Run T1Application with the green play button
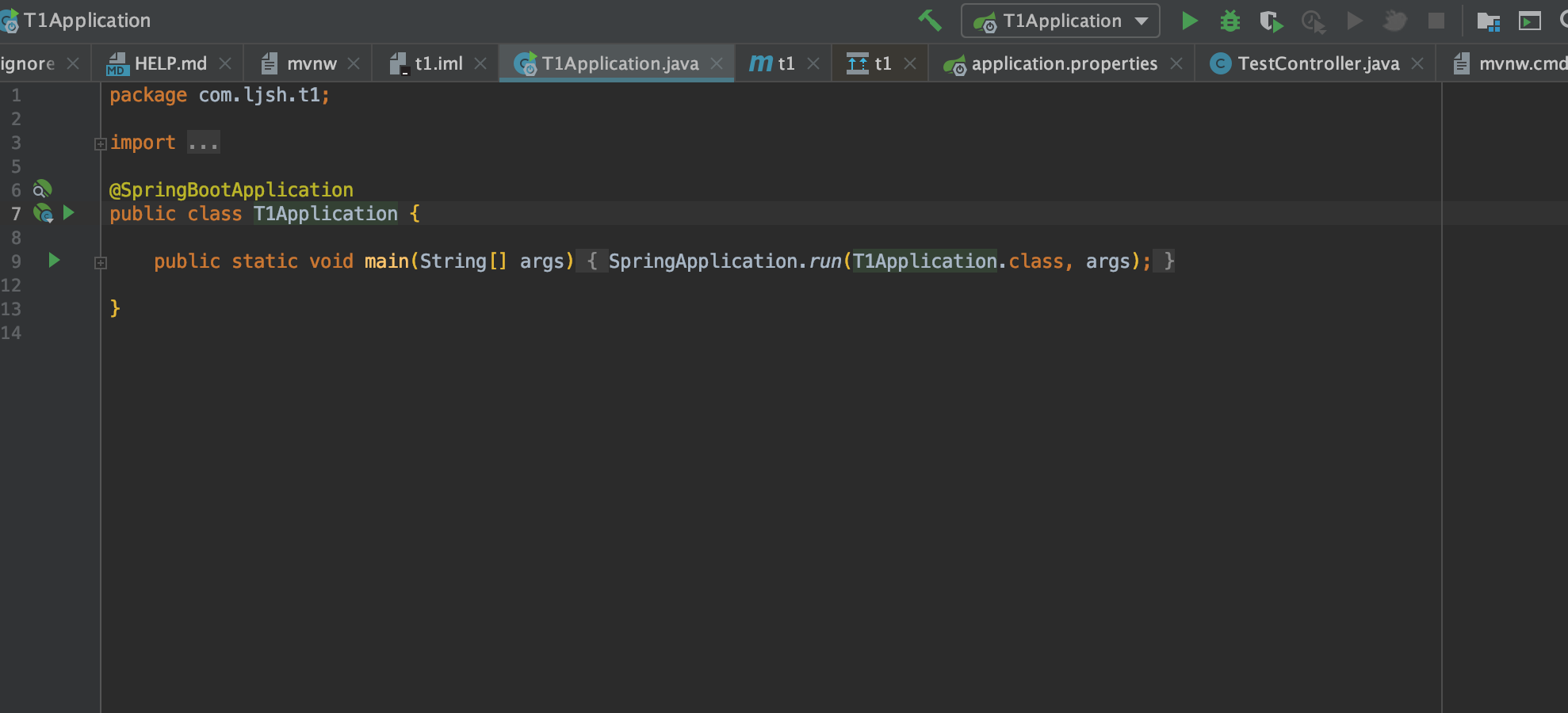1568x713 pixels. coord(1189,21)
